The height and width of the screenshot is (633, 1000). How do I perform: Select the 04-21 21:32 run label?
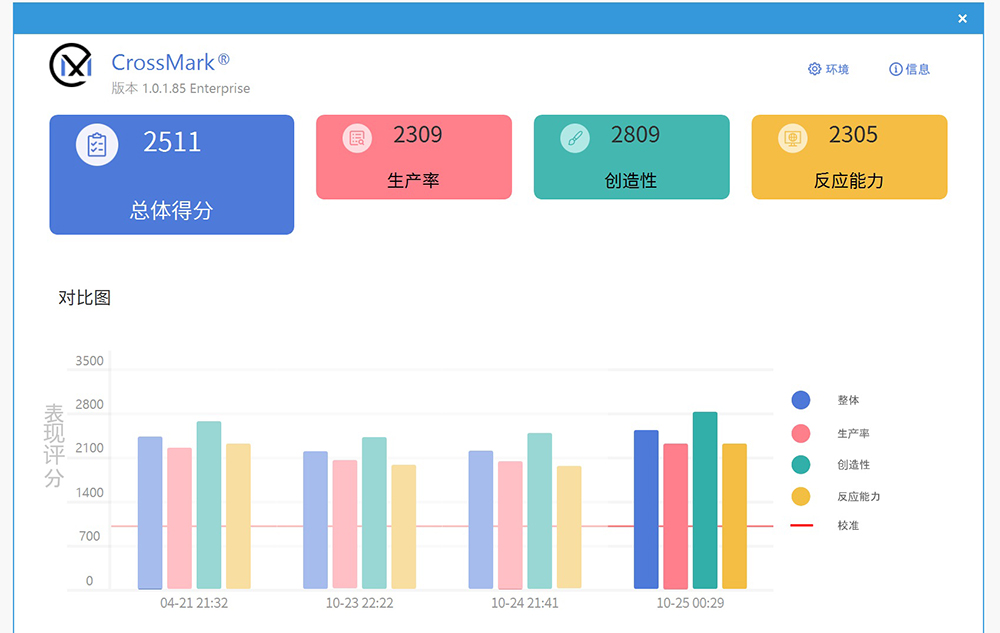pyautogui.click(x=194, y=603)
